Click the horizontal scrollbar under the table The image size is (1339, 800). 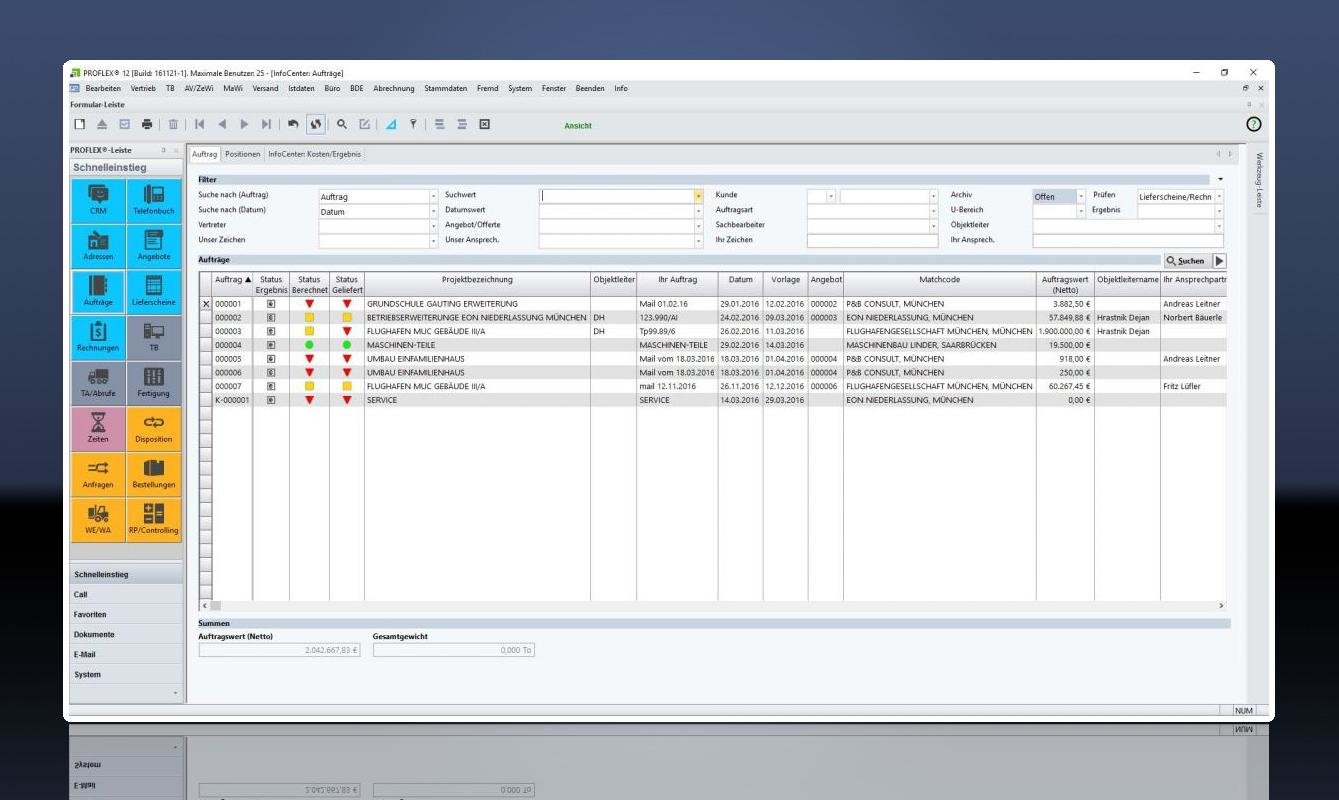pos(713,606)
